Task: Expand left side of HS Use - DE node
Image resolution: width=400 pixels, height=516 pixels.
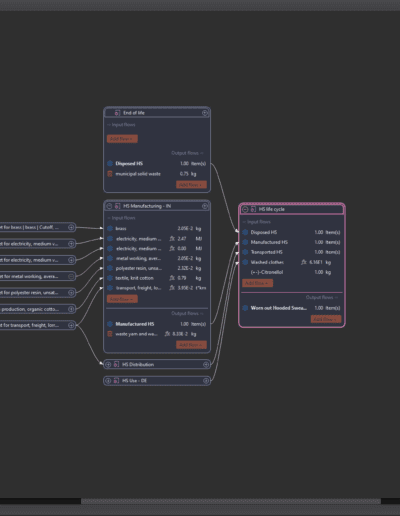Action: click(x=108, y=381)
